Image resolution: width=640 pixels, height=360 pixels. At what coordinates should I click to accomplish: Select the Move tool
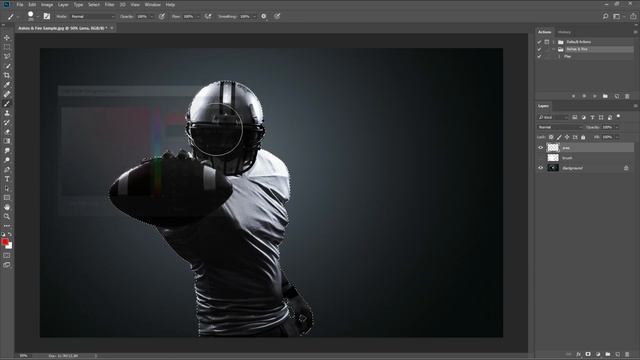7,38
